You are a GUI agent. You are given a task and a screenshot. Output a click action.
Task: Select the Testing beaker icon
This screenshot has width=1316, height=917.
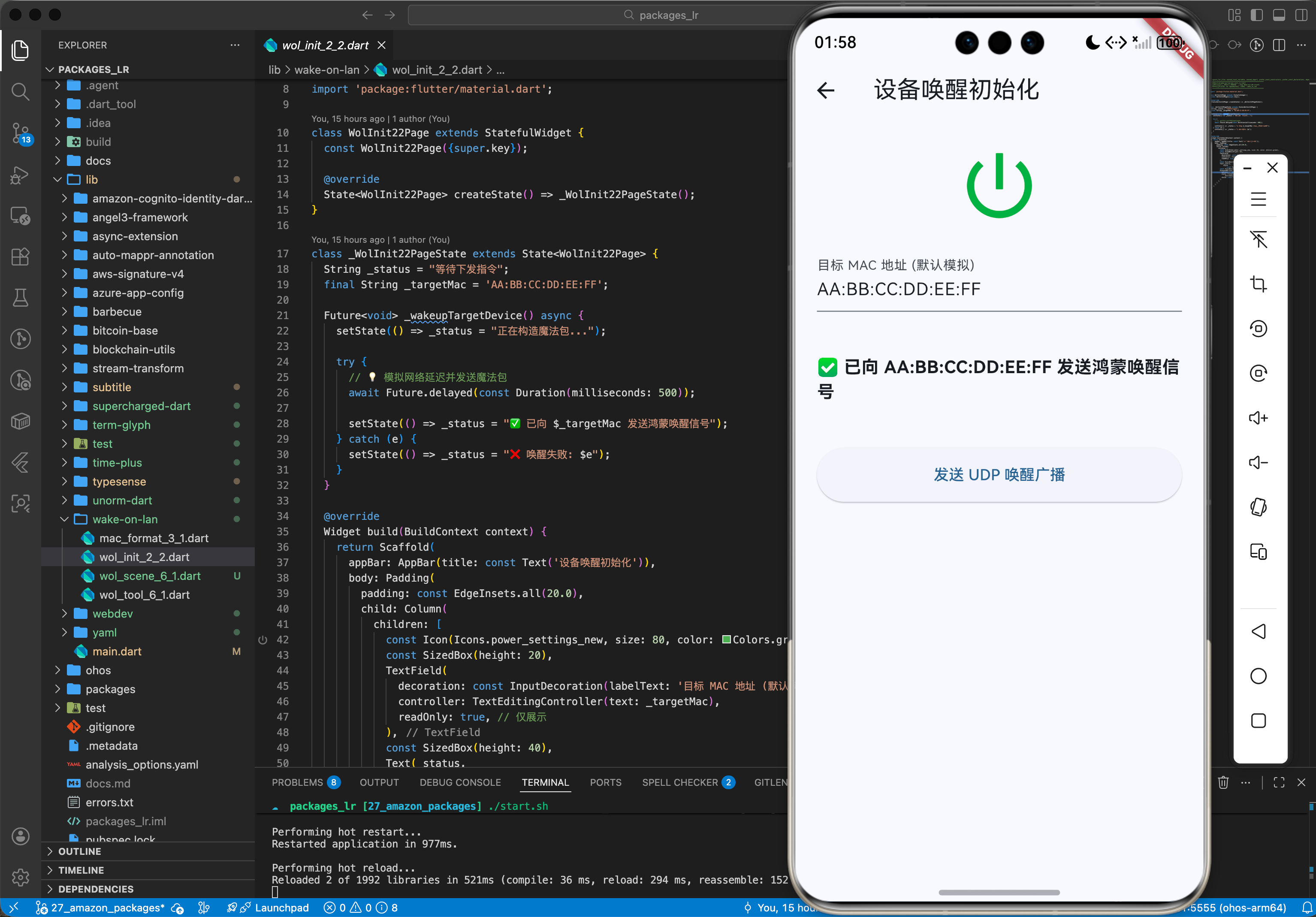tap(21, 298)
